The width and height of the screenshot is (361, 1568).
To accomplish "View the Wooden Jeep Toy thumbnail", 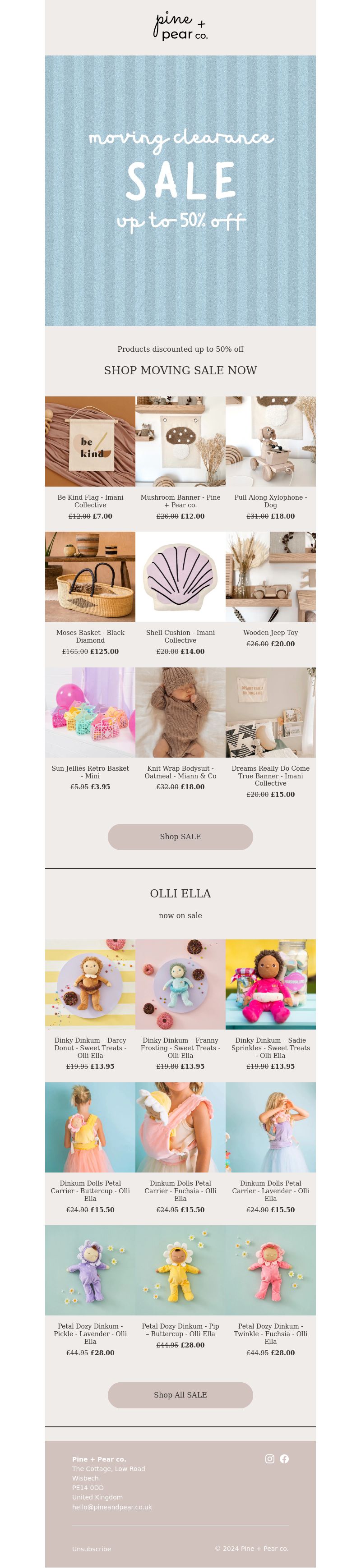I will tap(271, 576).
